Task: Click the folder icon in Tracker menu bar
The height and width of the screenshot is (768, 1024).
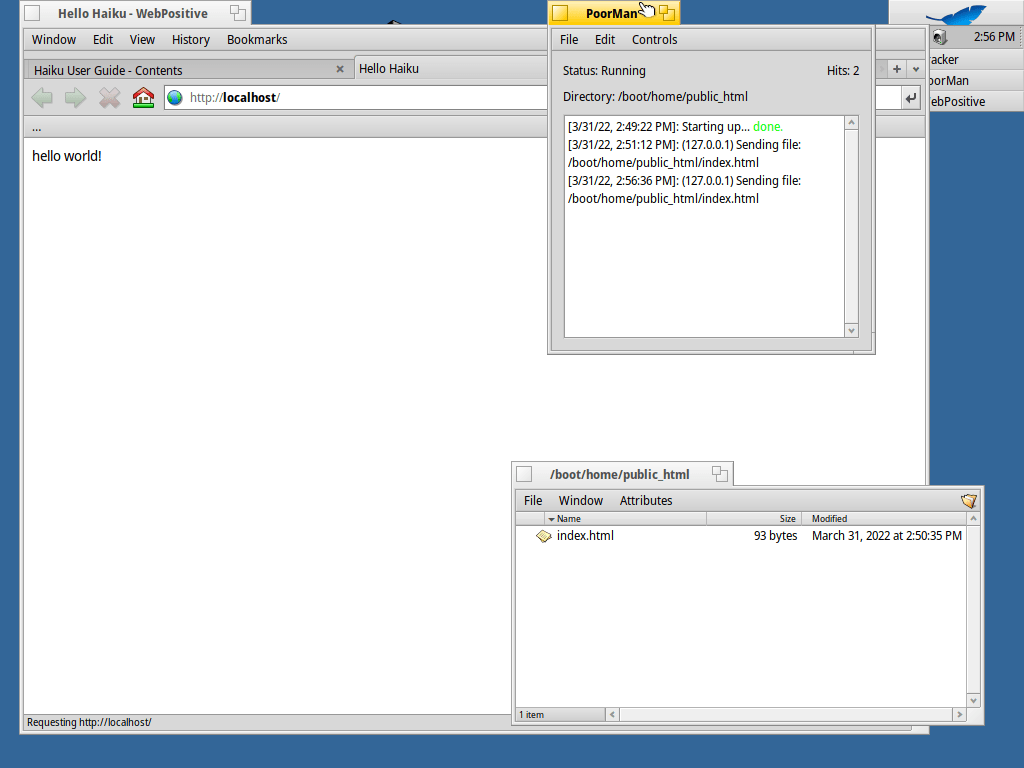Action: pyautogui.click(x=968, y=501)
